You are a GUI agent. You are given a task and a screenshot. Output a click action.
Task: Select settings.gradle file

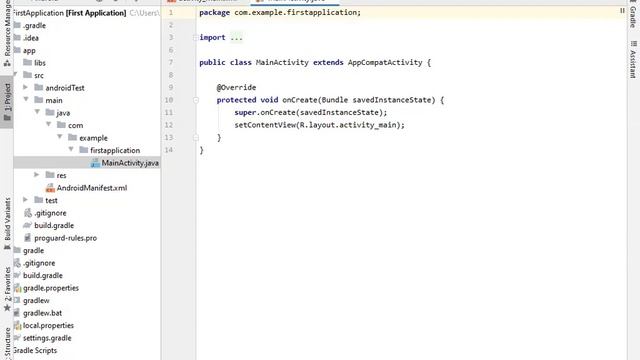[47, 338]
